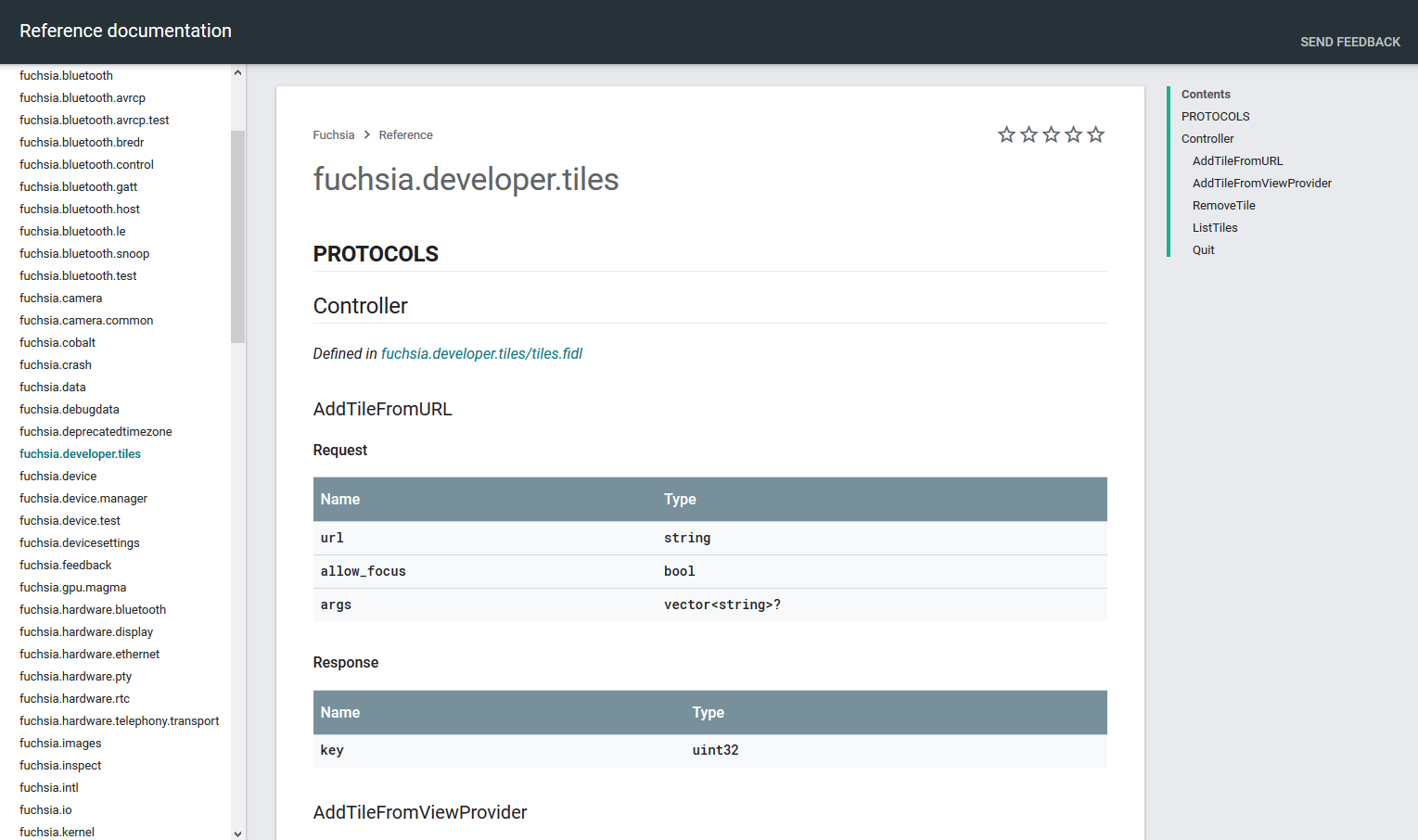The image size is (1418, 840).
Task: Open fuchsia.bluetooth.snoop in sidebar
Action: pyautogui.click(x=84, y=253)
